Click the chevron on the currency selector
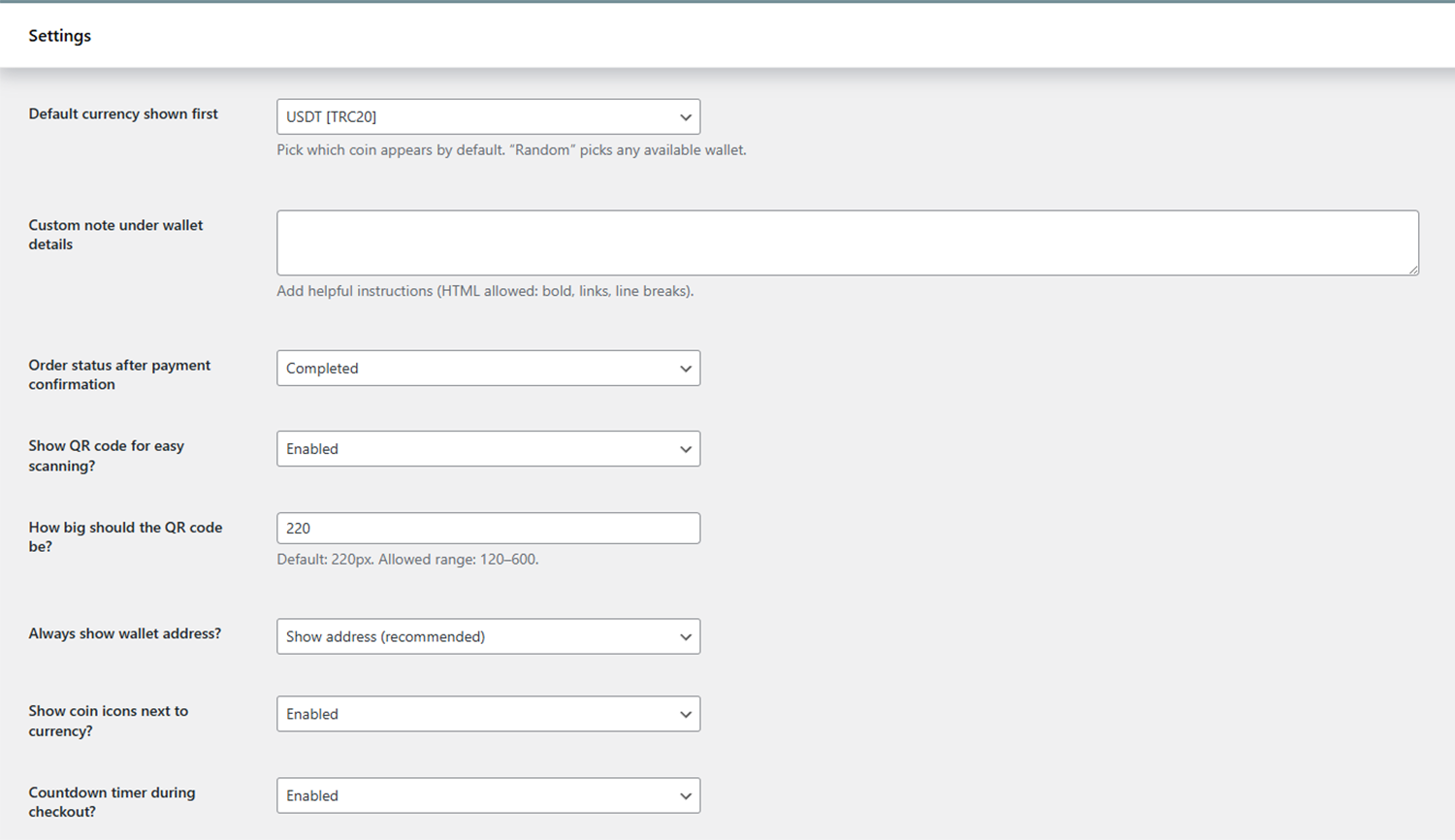The image size is (1455, 840). [686, 116]
